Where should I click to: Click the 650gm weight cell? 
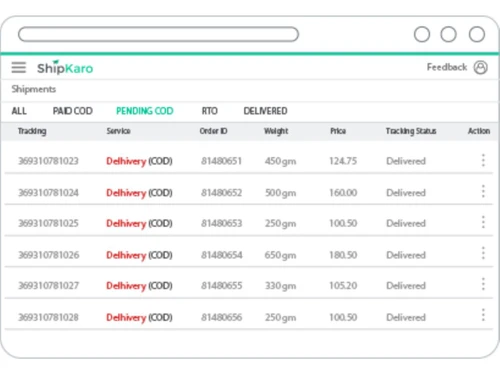point(280,255)
